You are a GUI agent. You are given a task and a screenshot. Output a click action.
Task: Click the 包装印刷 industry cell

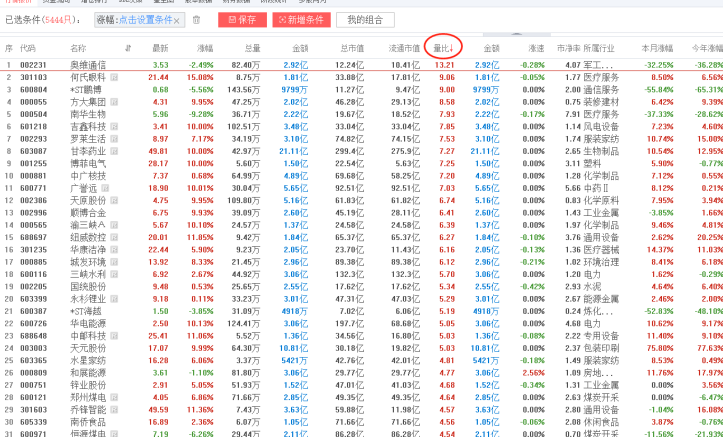tap(601, 348)
